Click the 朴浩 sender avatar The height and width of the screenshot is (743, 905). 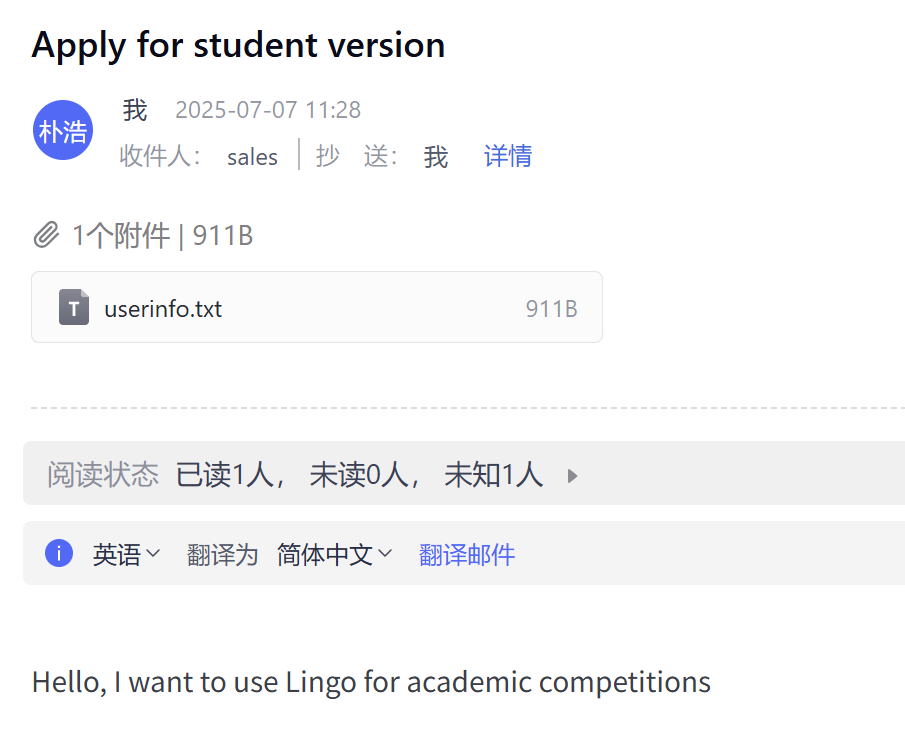[63, 130]
